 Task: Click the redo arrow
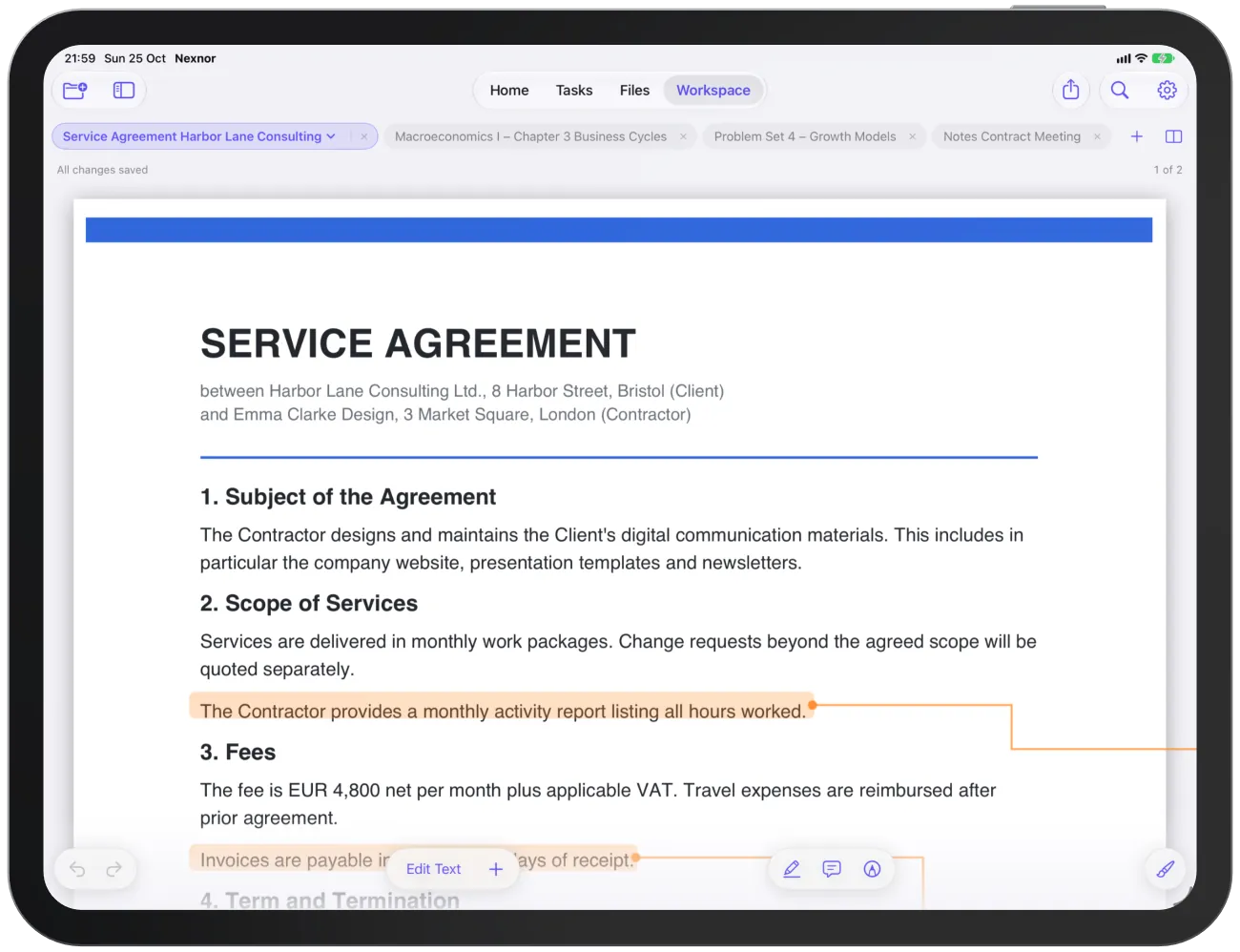pyautogui.click(x=114, y=869)
